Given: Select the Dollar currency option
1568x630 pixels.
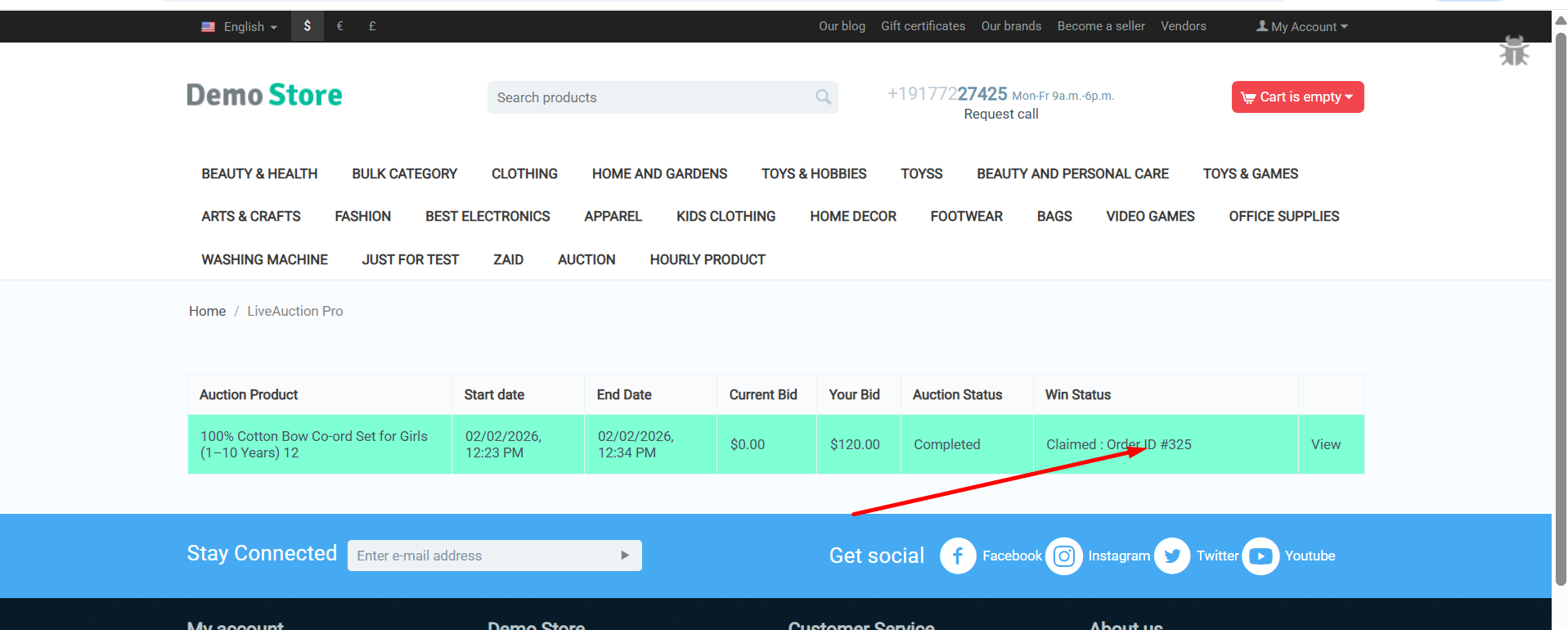Looking at the screenshot, I should [308, 26].
